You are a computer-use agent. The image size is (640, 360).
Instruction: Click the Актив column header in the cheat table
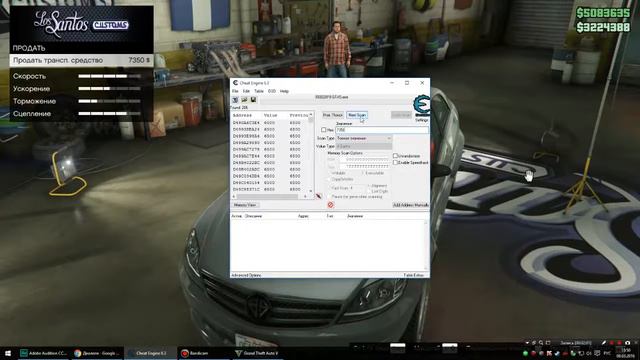coord(237,216)
